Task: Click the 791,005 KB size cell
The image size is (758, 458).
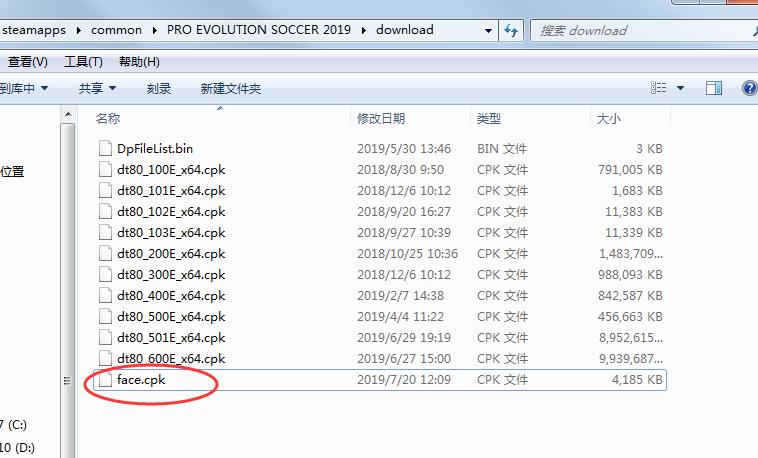Action: [630, 170]
